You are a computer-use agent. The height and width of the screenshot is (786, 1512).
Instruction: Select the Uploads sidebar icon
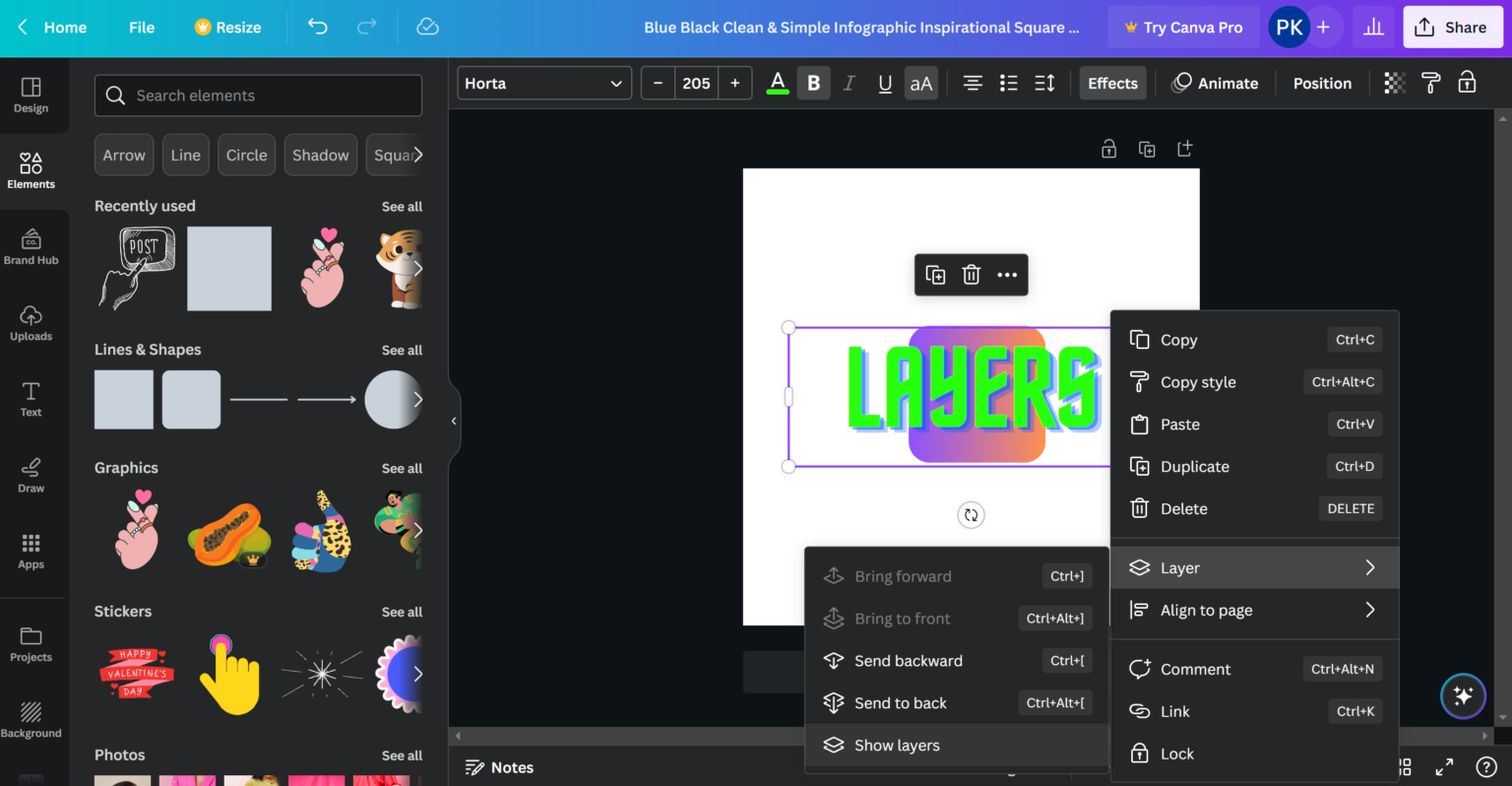[x=31, y=322]
